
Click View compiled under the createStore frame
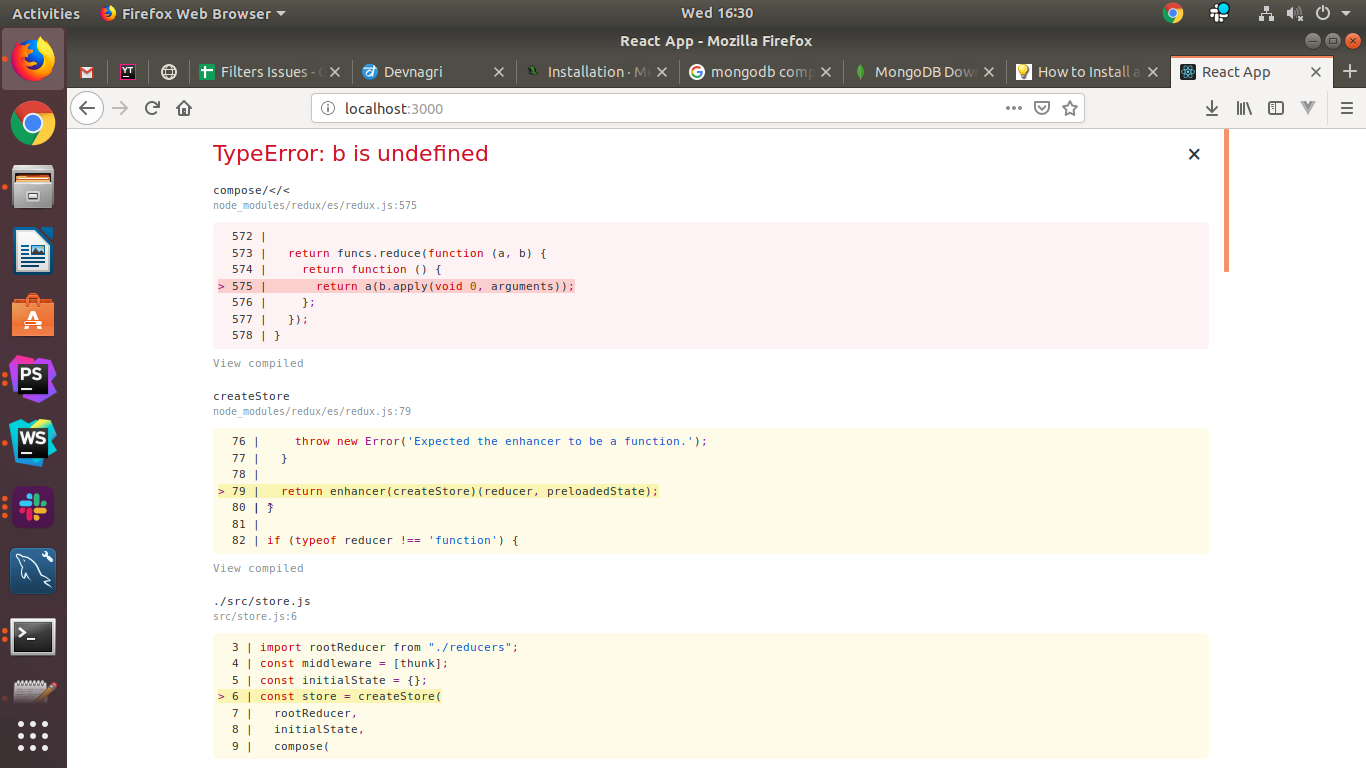coord(258,568)
